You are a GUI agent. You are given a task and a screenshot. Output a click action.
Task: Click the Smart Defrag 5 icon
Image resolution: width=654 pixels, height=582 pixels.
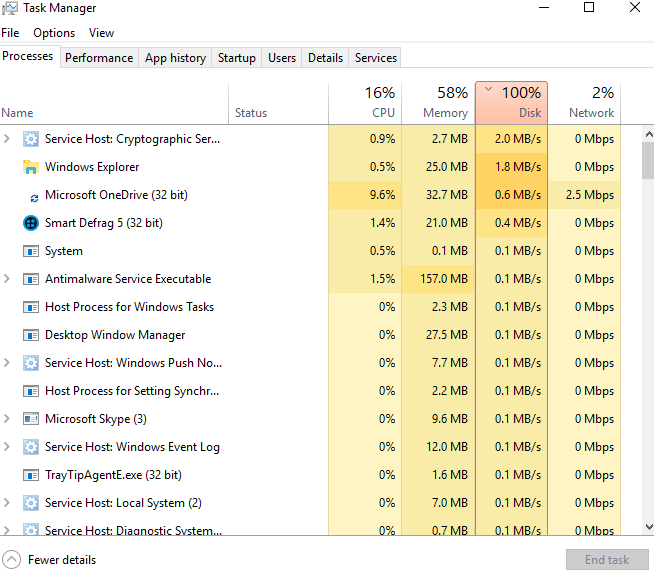coord(30,223)
